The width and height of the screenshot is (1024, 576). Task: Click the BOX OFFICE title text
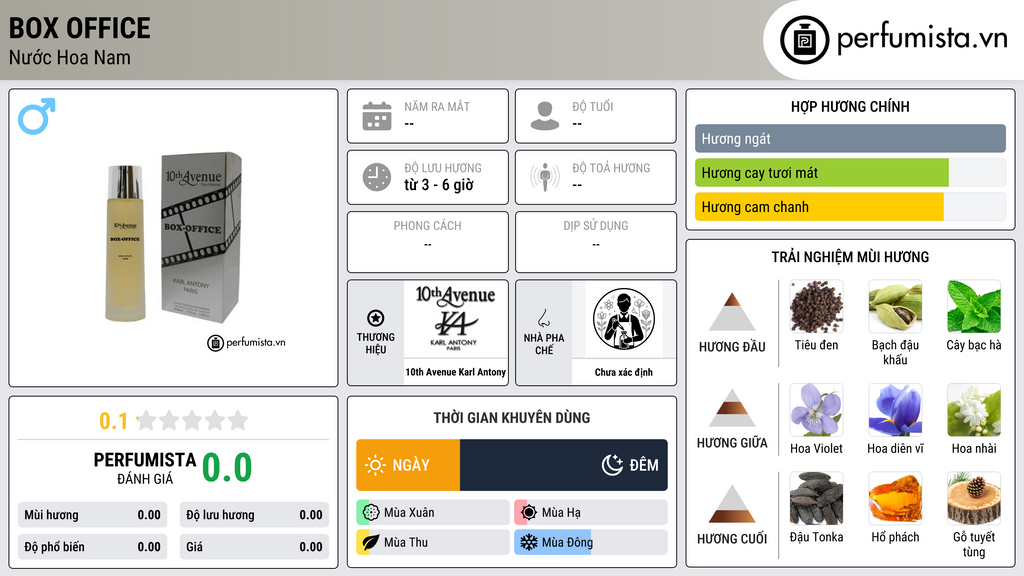point(80,28)
